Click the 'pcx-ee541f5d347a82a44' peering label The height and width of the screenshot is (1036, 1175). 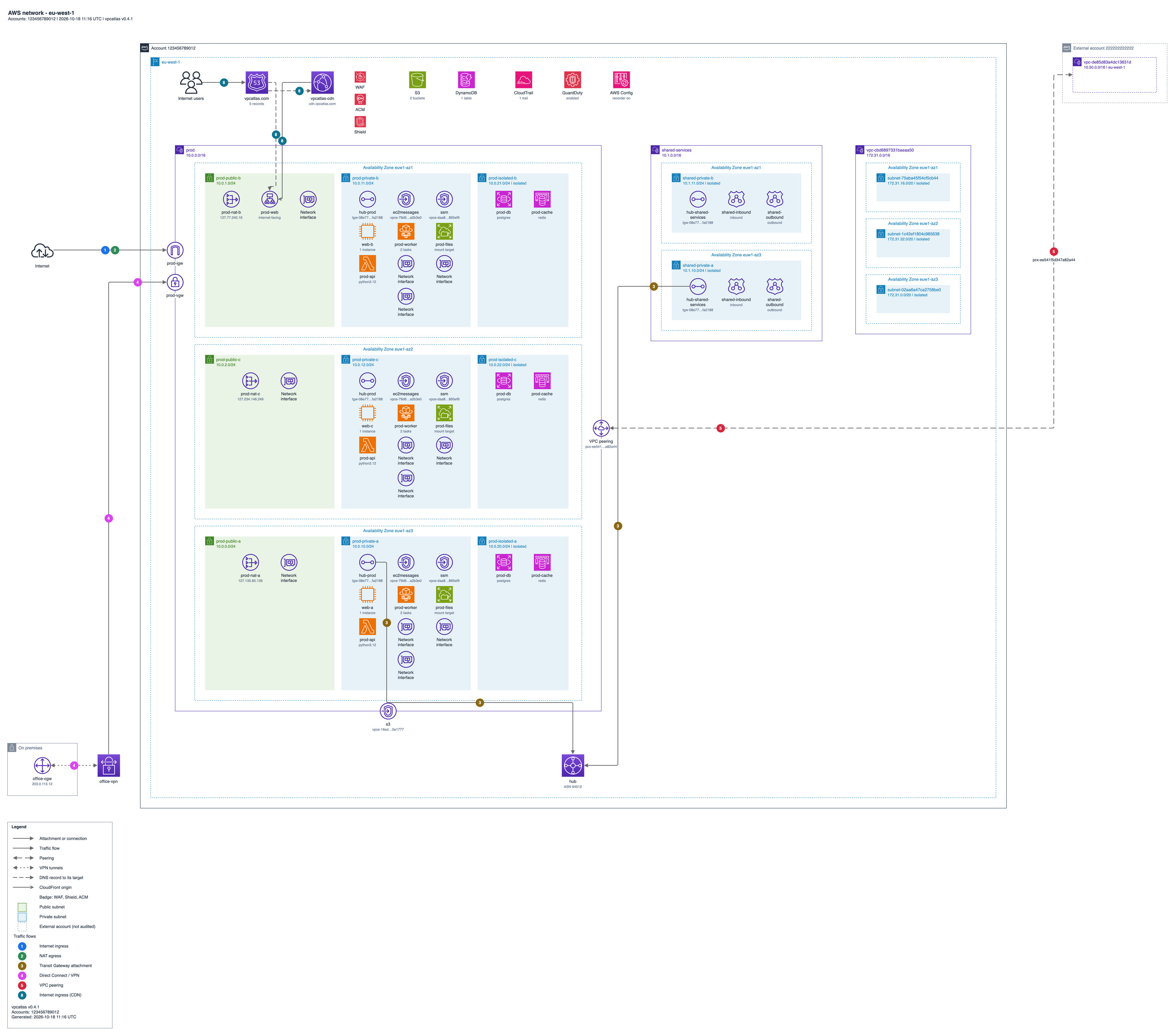pos(1054,260)
